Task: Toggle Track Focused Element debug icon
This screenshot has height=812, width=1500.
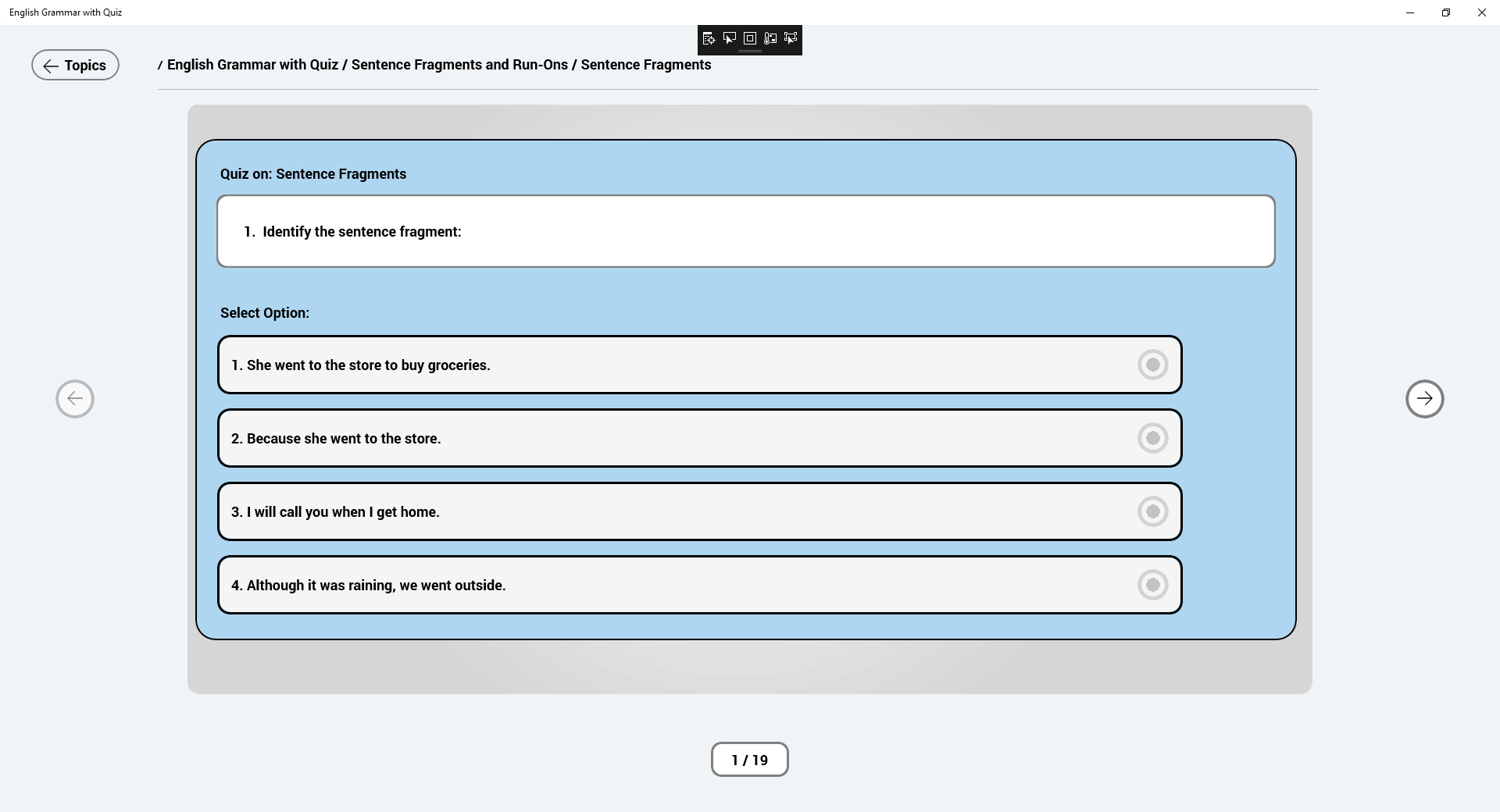Action: [791, 38]
